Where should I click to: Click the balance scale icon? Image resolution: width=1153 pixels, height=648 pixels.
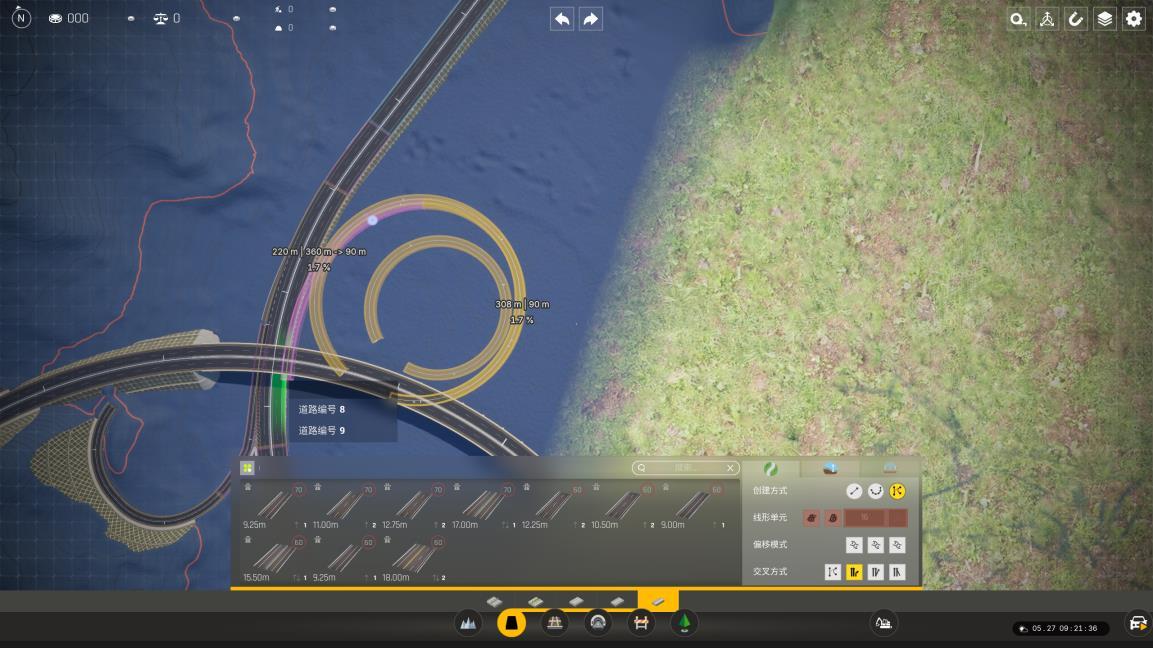pos(160,18)
